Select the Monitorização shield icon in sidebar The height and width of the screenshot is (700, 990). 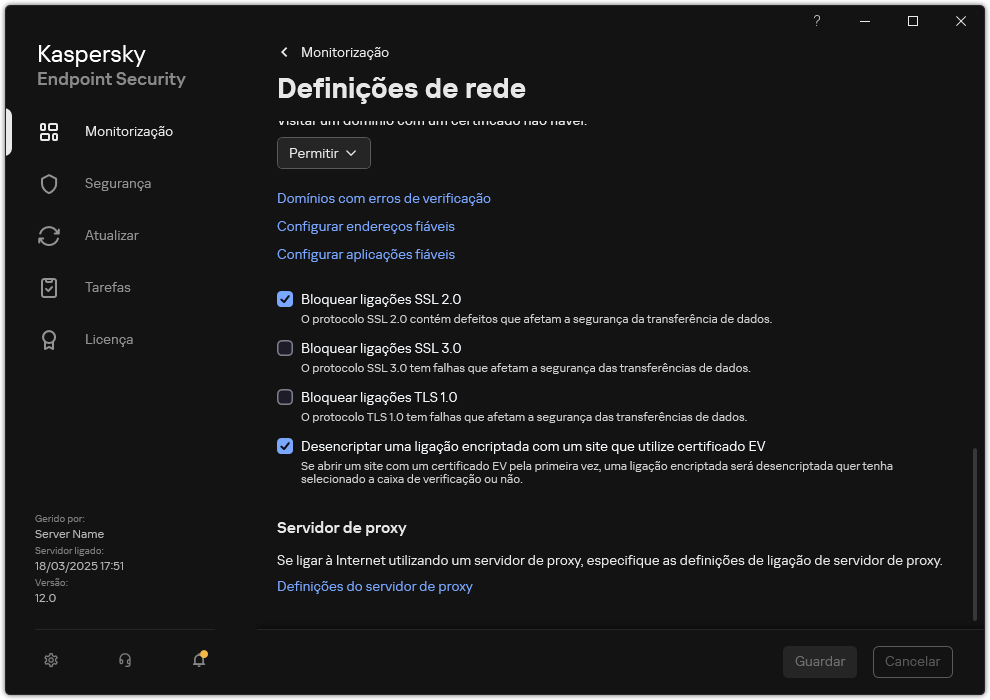[x=49, y=131]
